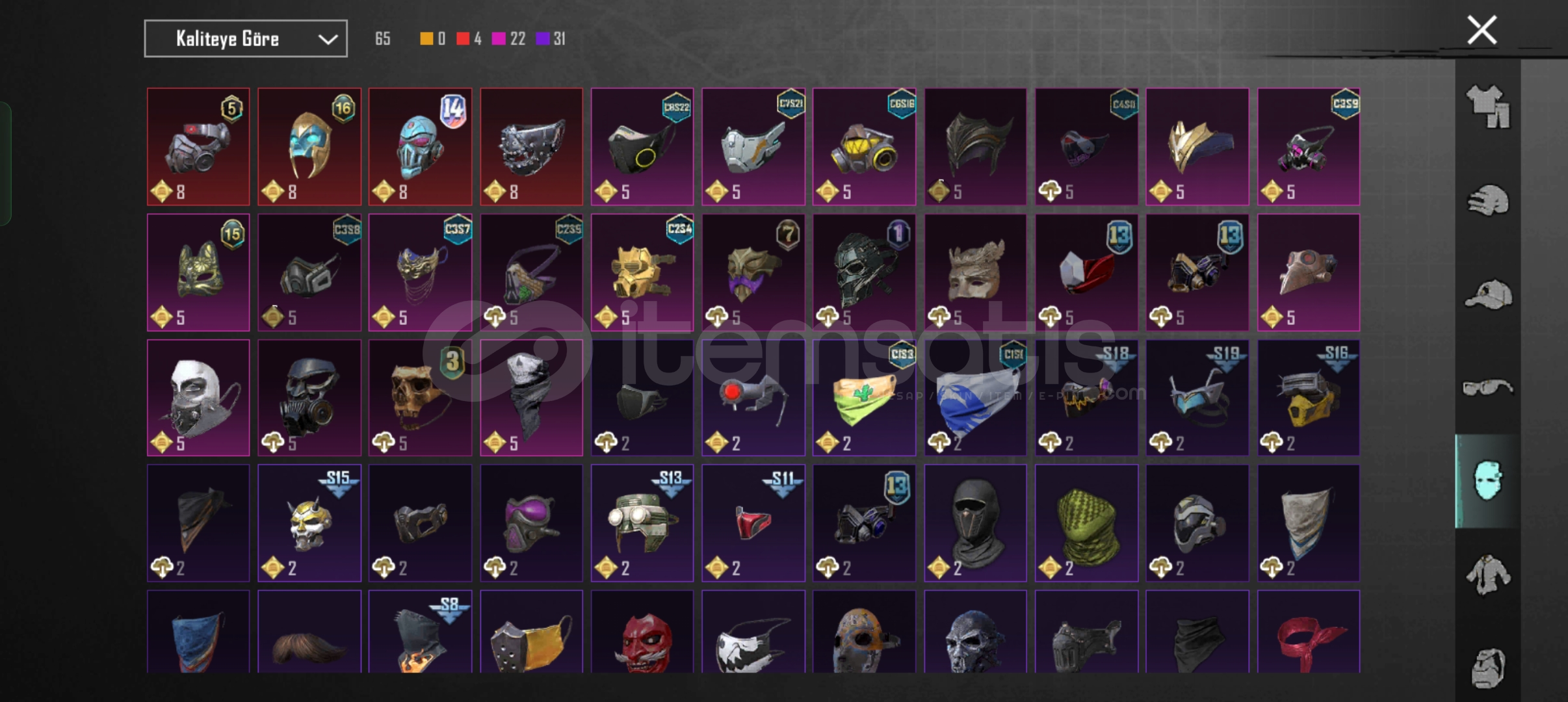This screenshot has height=702, width=1568.
Task: Open the cap hats category icon
Action: coord(1487,294)
